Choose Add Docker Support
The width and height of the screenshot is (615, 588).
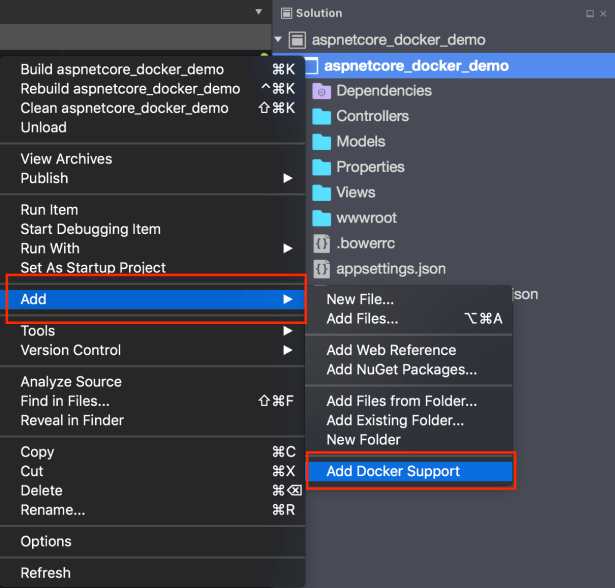[x=393, y=471]
